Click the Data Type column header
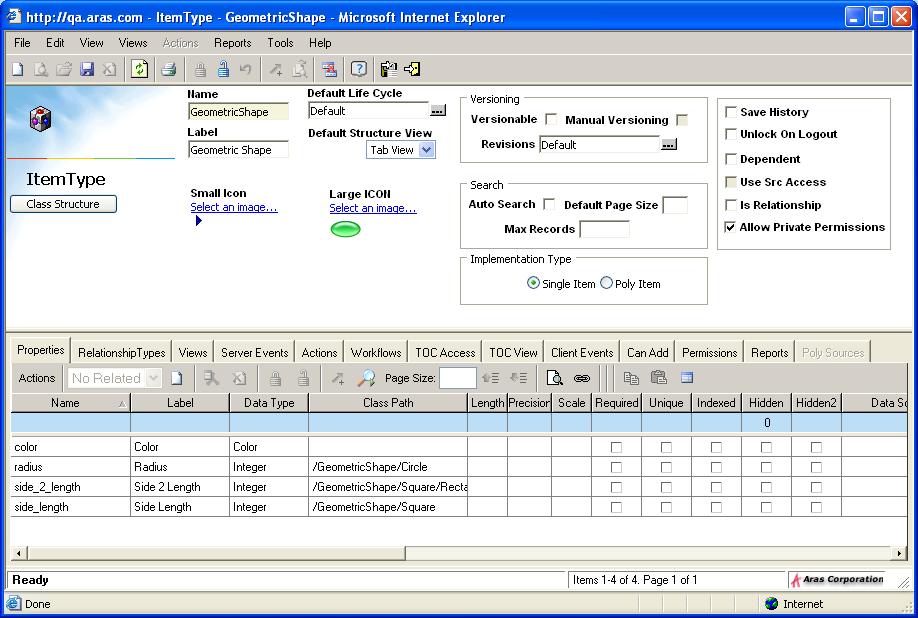 point(269,403)
